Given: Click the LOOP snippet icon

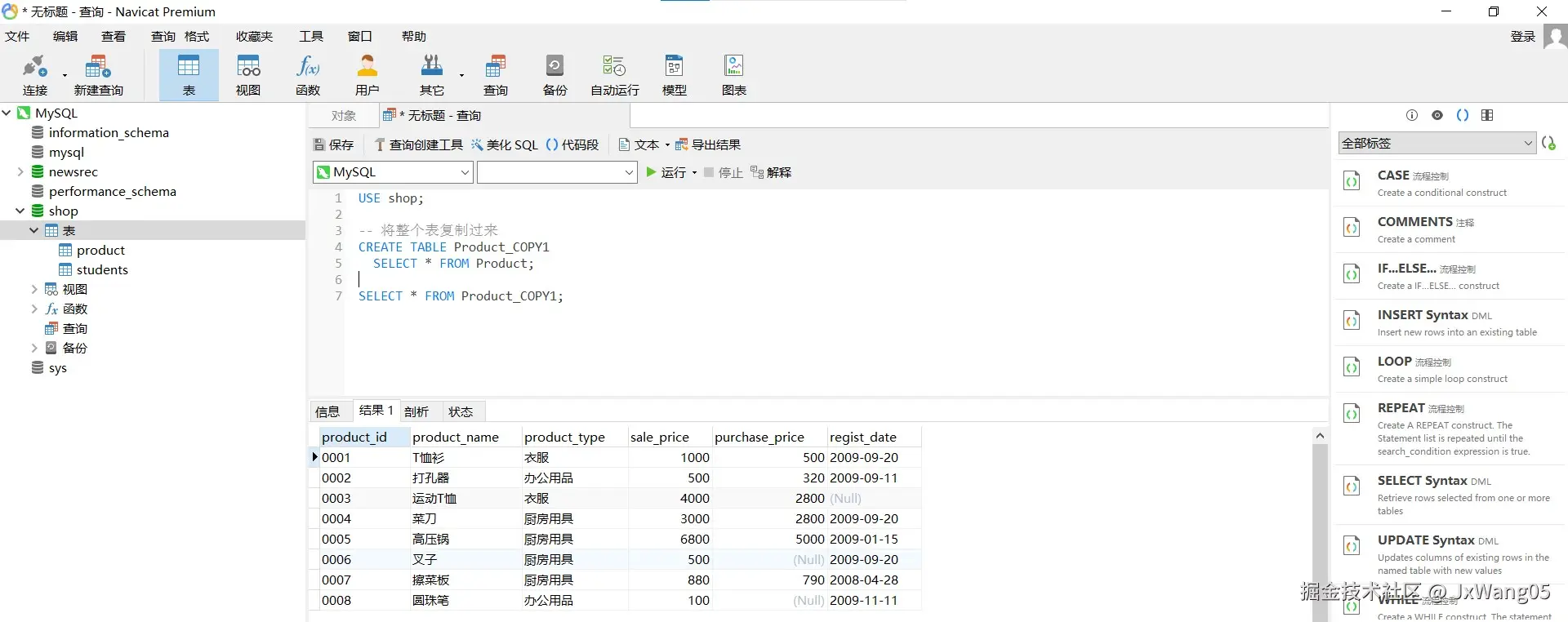Looking at the screenshot, I should pyautogui.click(x=1352, y=367).
